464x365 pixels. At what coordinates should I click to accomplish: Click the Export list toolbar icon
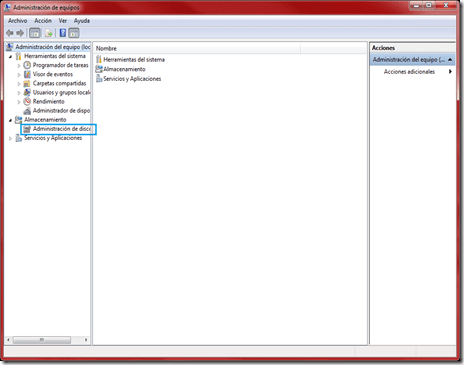pyautogui.click(x=49, y=33)
